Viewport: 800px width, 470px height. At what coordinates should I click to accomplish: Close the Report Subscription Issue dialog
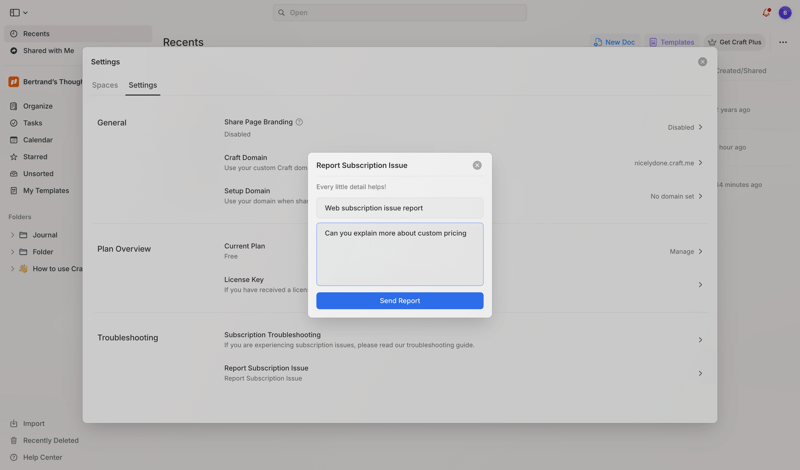(x=477, y=165)
